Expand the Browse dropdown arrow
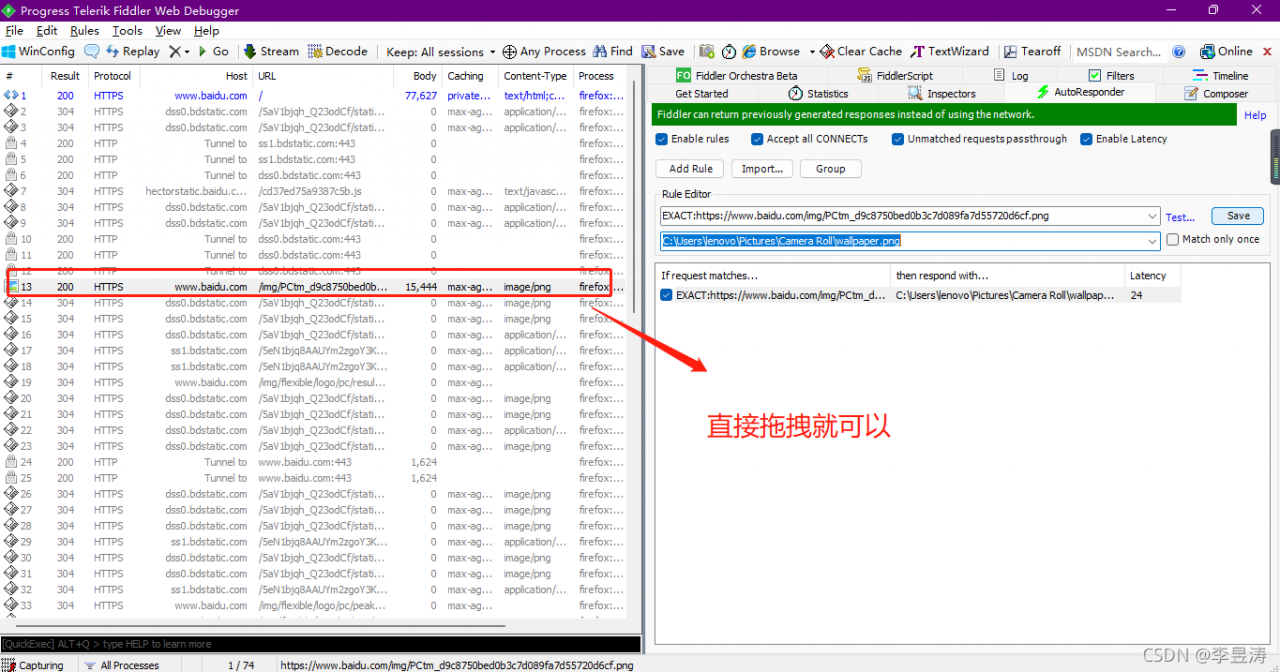The height and width of the screenshot is (672, 1280). (x=811, y=52)
